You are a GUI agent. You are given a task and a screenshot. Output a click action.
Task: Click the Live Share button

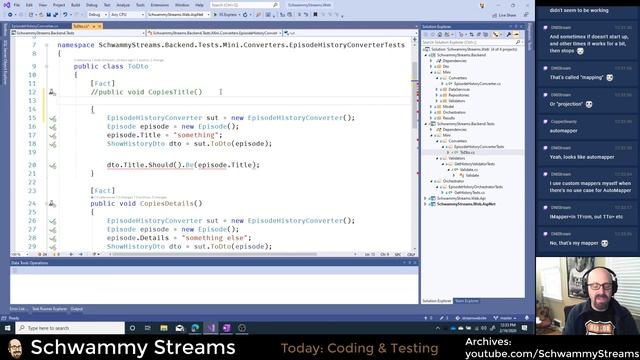[x=504, y=15]
